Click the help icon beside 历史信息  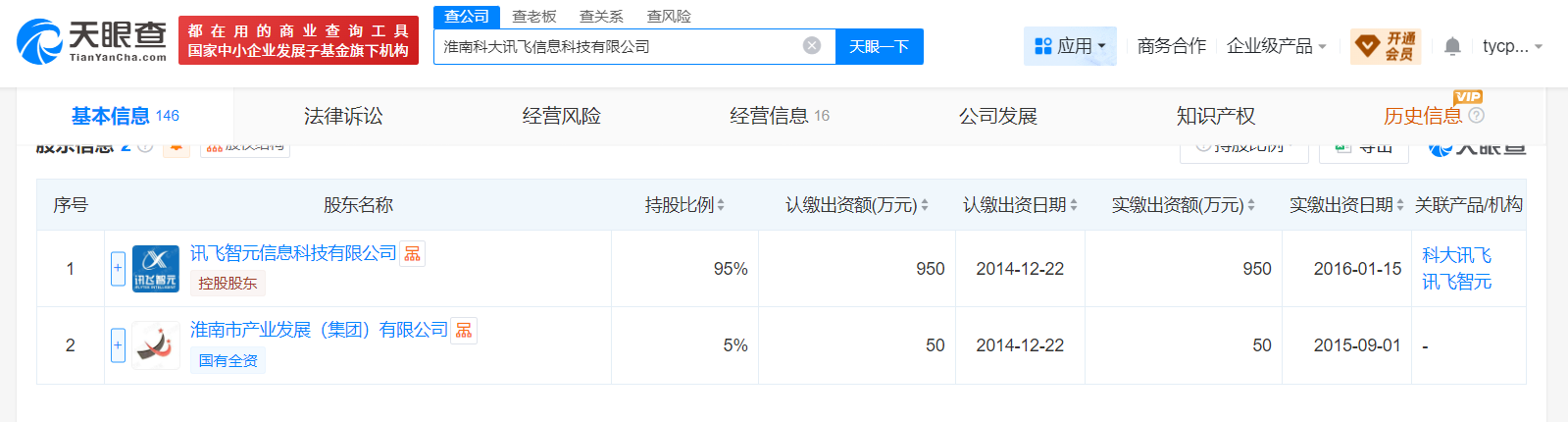pos(1476,116)
